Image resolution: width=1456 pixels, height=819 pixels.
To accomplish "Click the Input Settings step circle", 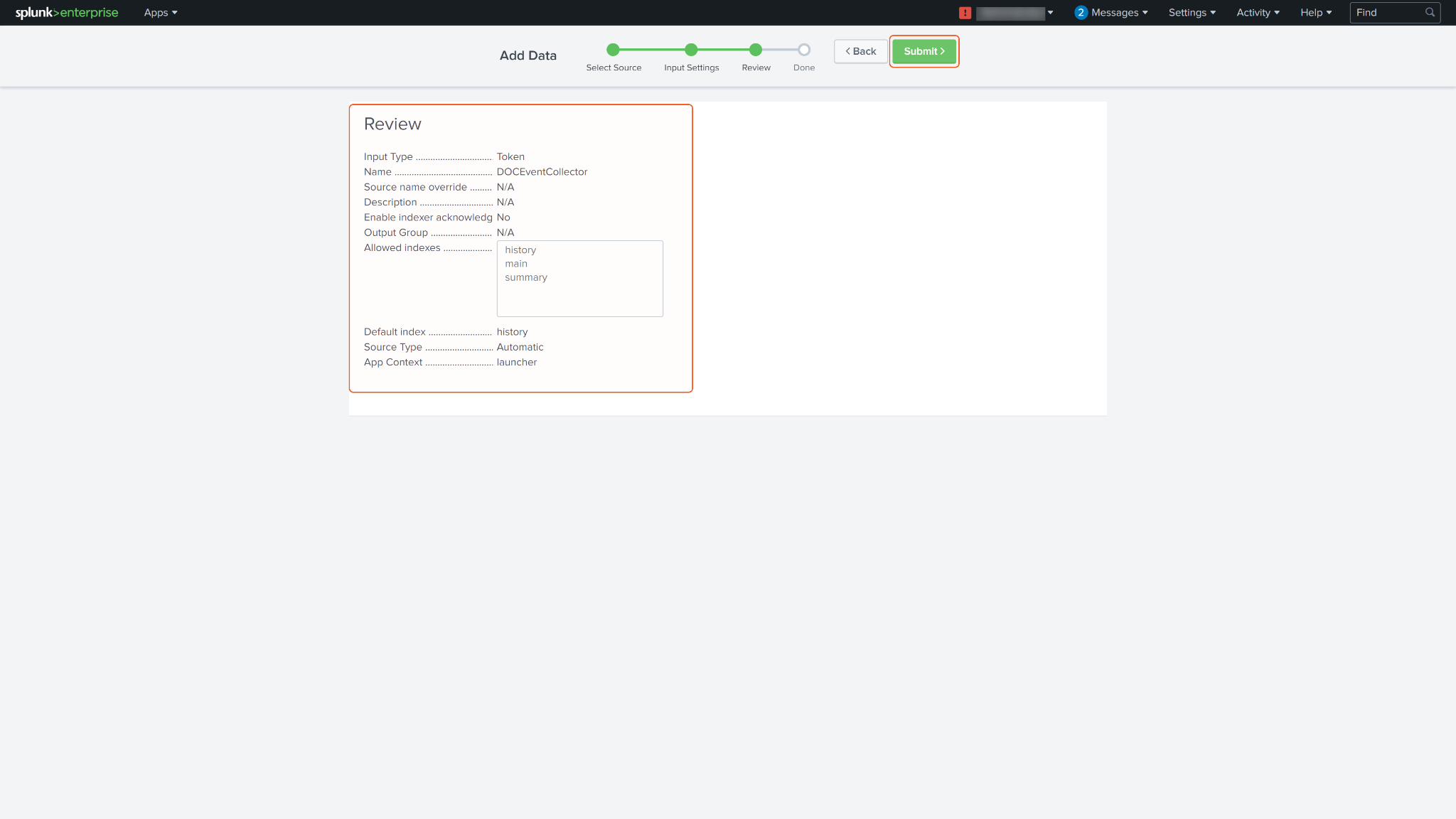I will (x=691, y=50).
